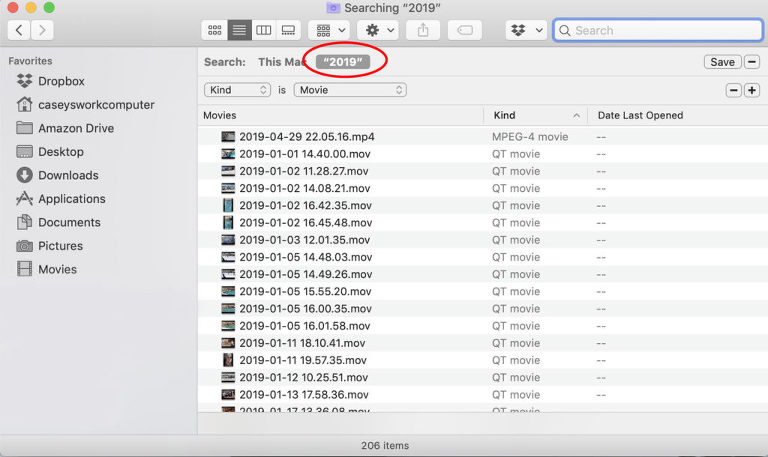Open Amazon Drive in the sidebar
Image resolution: width=768 pixels, height=457 pixels.
76,128
